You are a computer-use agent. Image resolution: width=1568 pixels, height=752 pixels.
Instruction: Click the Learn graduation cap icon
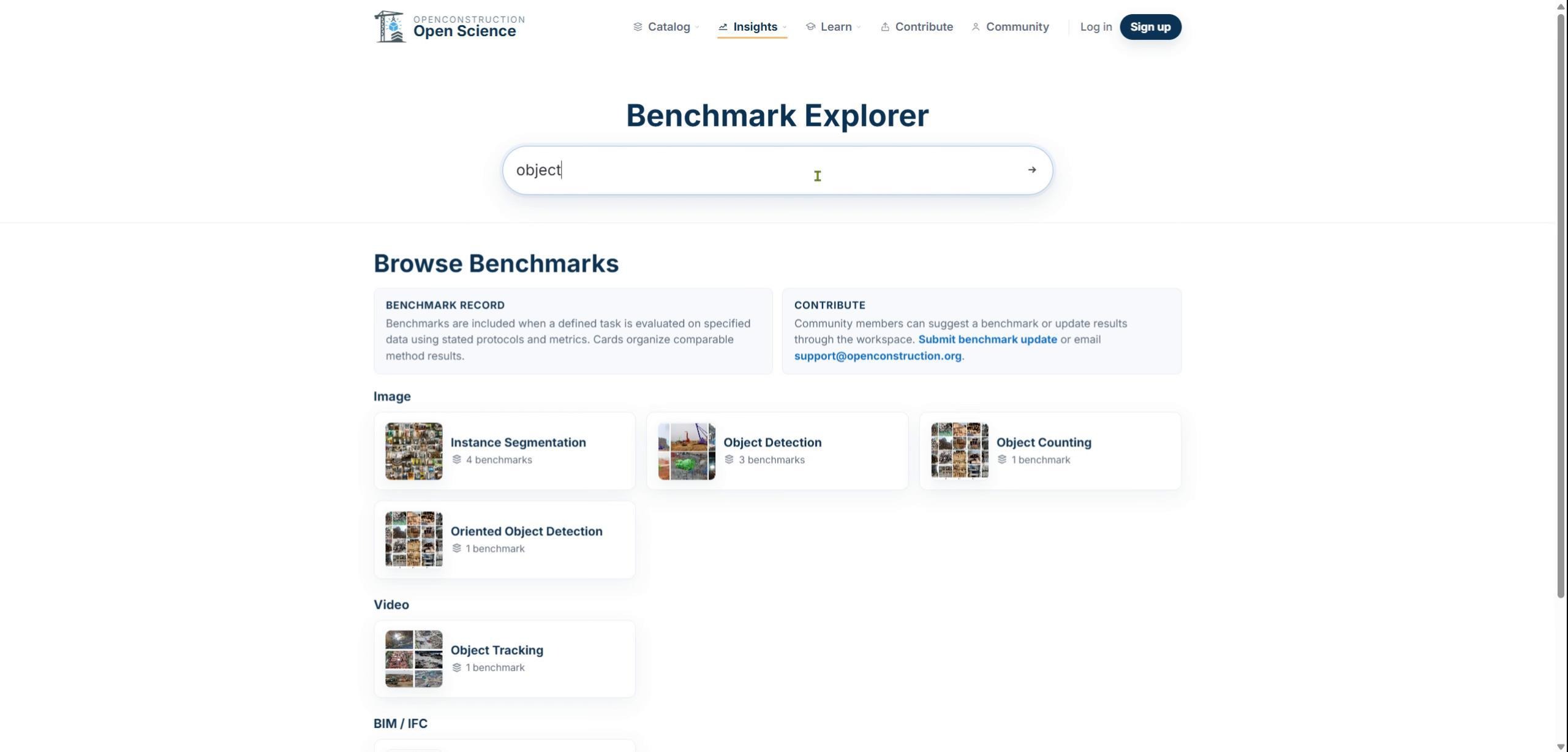pyautogui.click(x=810, y=27)
